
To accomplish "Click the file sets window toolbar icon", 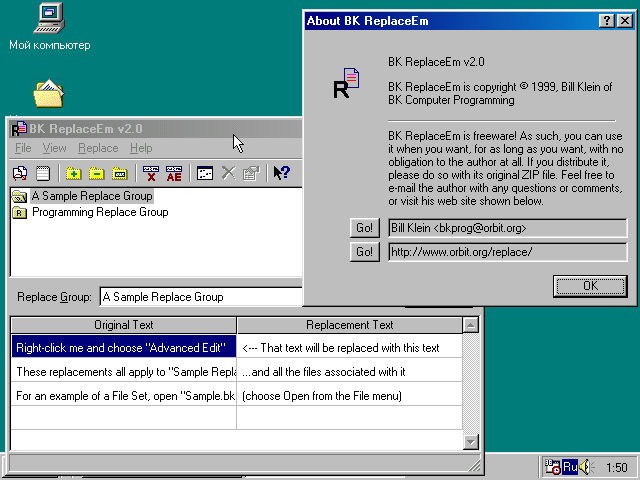I will pos(204,173).
